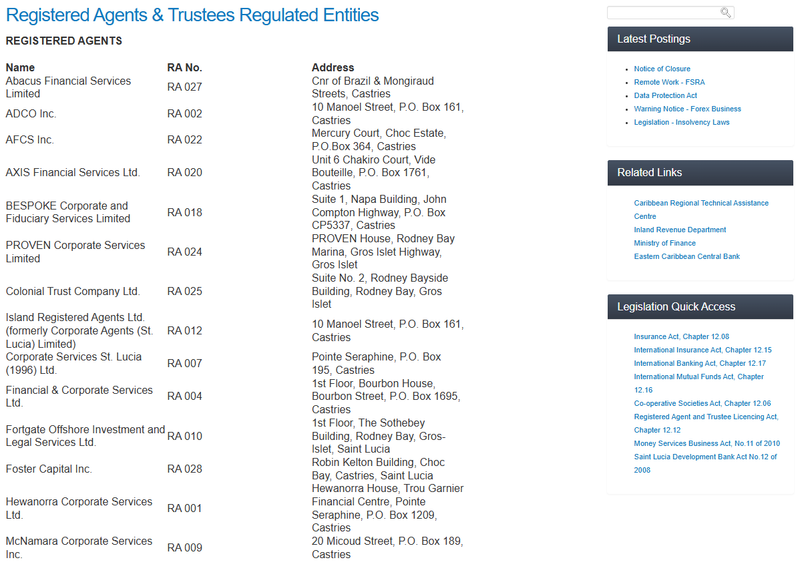This screenshot has width=800, height=562.
Task: Select Fortgate Offshore Investment and Legal Services
Action: [85, 436]
